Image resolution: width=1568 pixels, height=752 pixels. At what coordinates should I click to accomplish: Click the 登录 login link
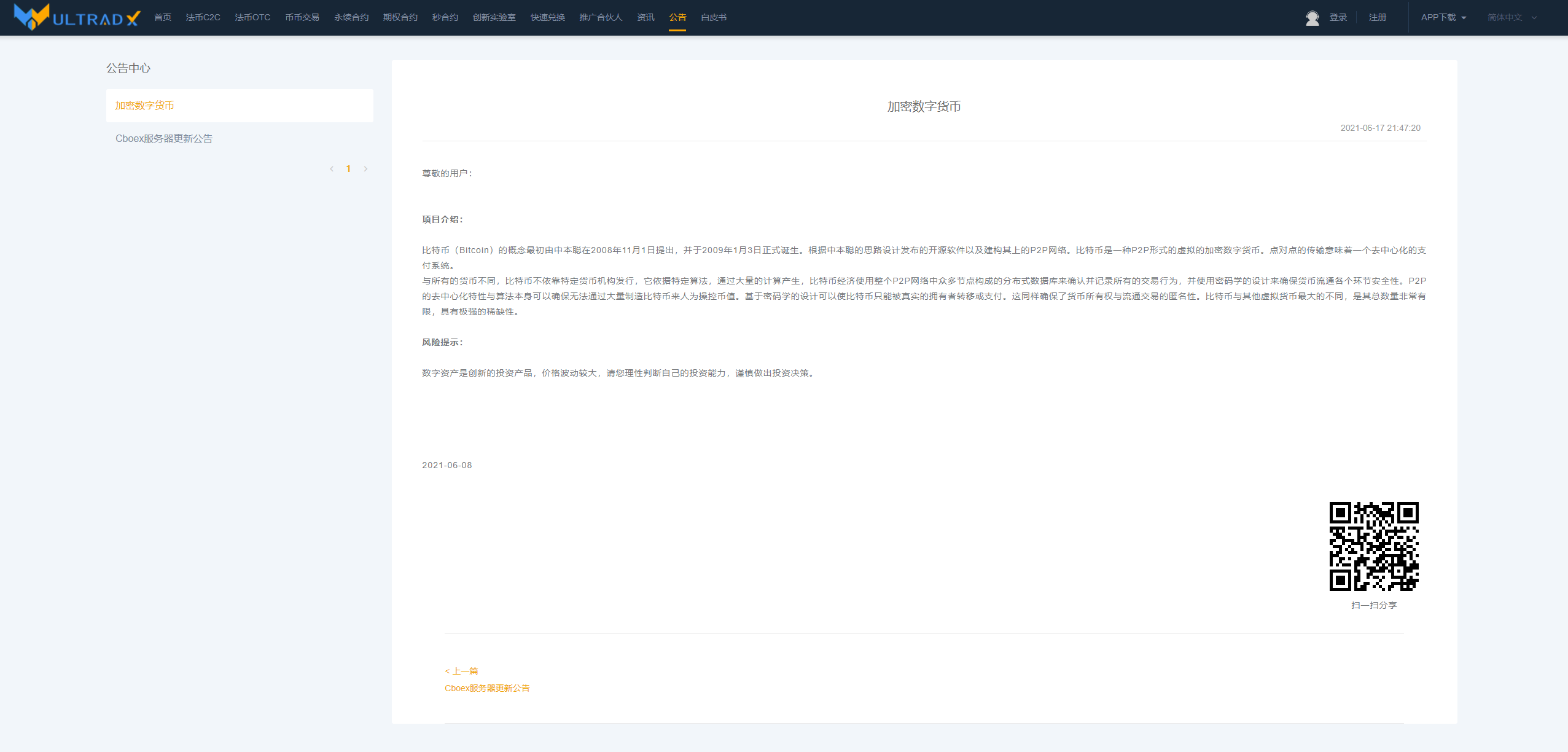(1338, 18)
